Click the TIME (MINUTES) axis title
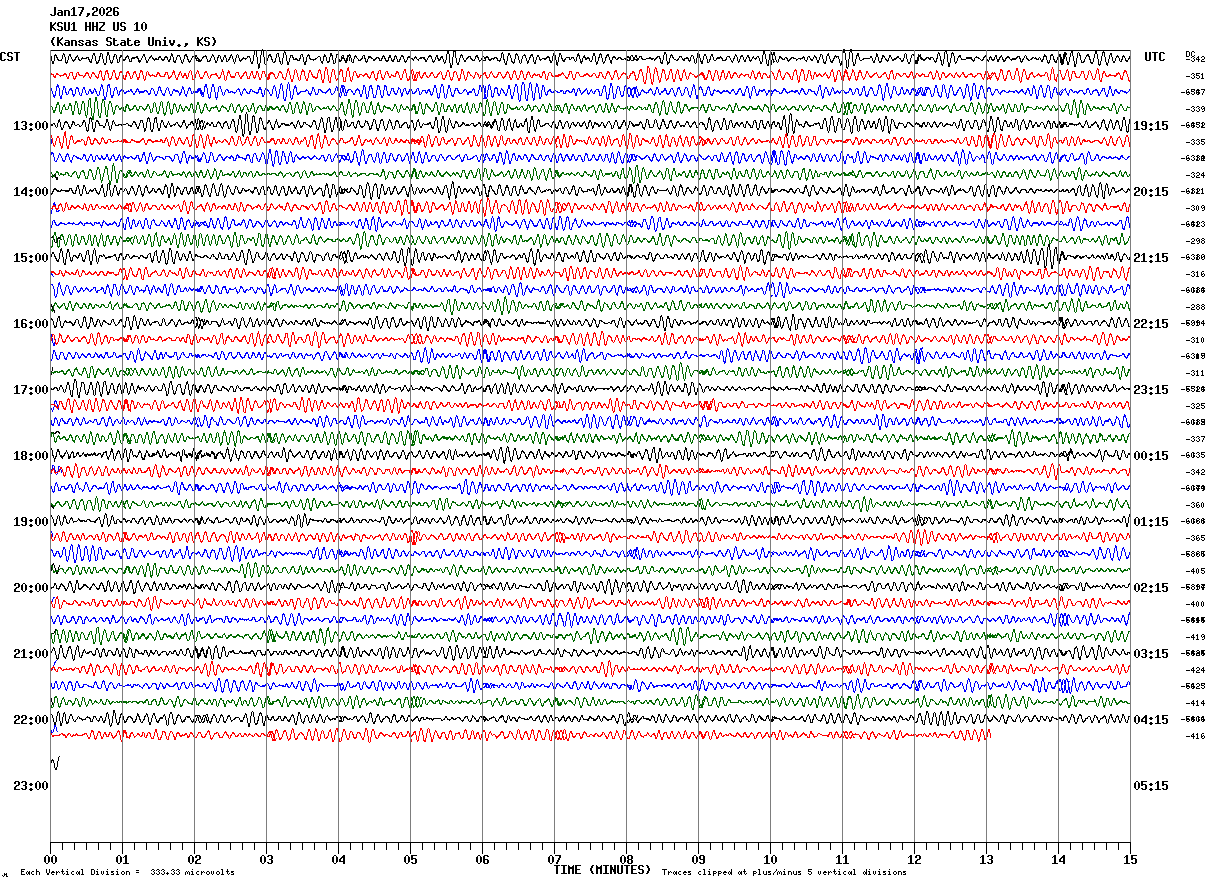Viewport: 1210px width, 886px height. tap(602, 870)
